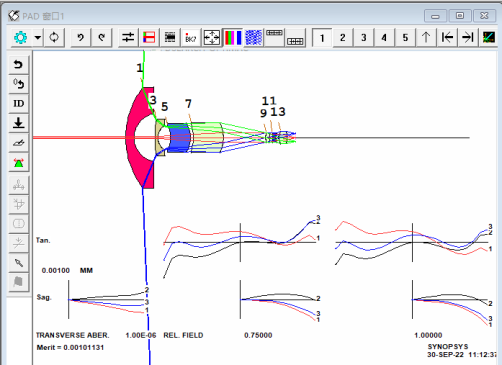Click the pen tool icon in the sidebar
Viewport: 502px width, 365px height.
coord(19,263)
